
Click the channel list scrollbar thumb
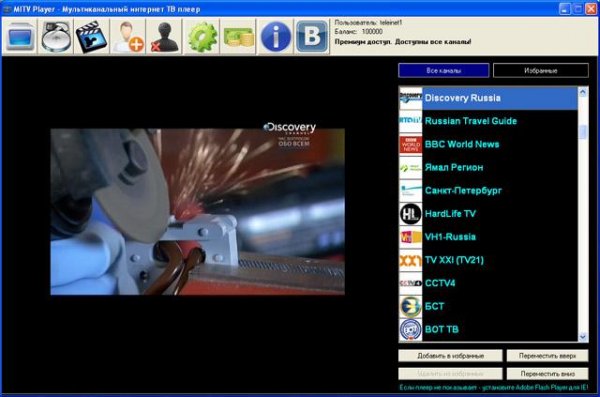[583, 132]
